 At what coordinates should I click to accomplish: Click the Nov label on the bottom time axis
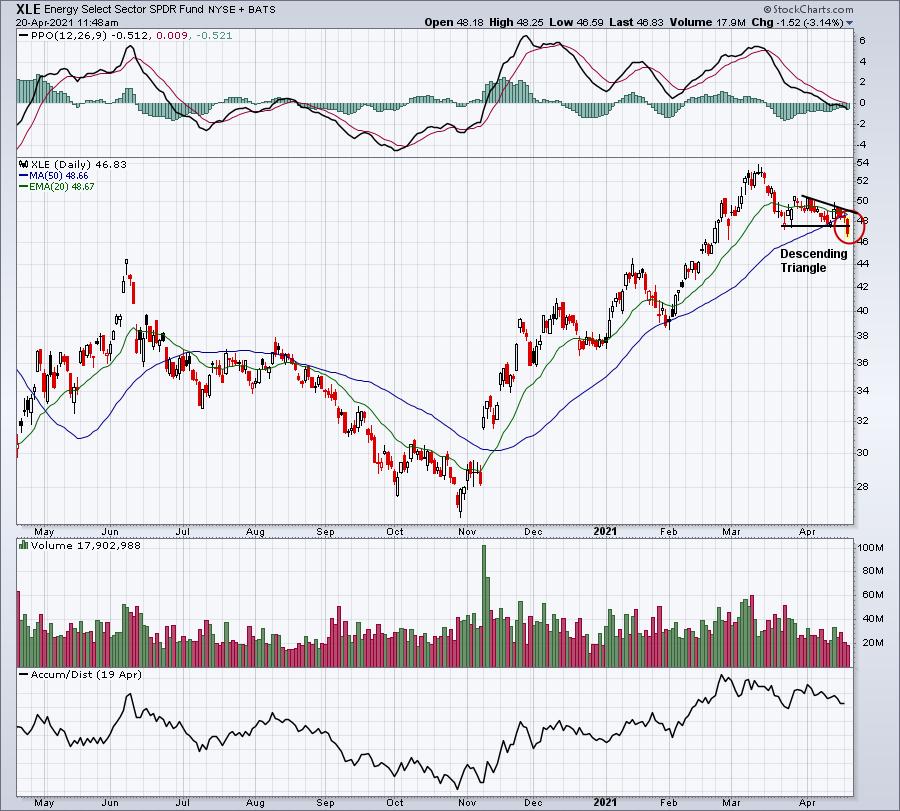tap(467, 802)
